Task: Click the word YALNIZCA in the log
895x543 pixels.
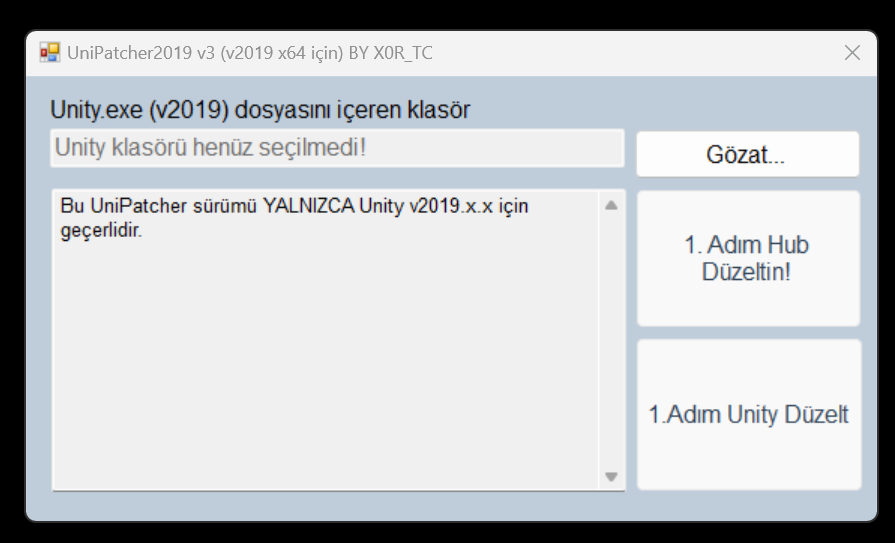Action: (306, 207)
